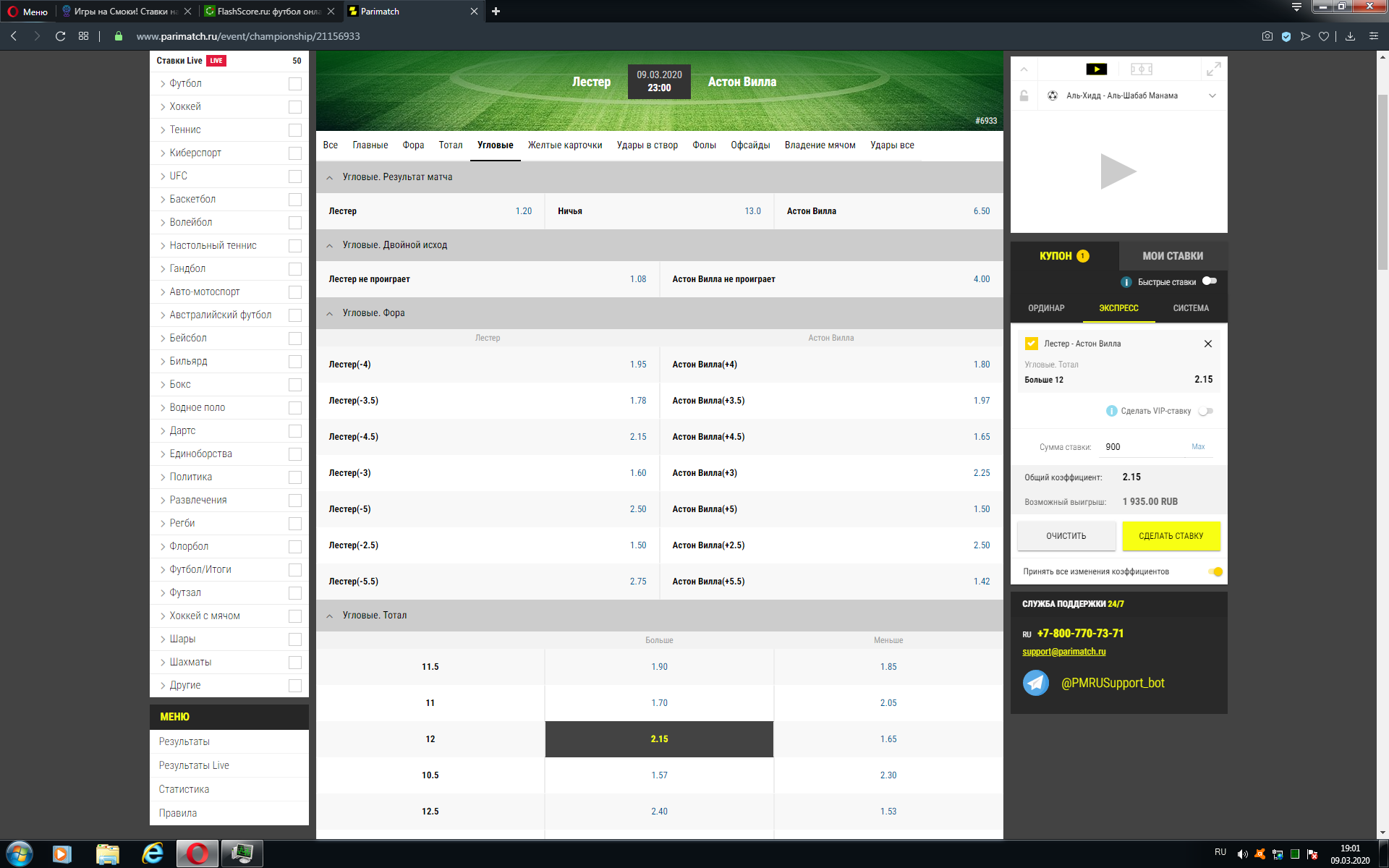Reload the Parimatch page

click(60, 36)
